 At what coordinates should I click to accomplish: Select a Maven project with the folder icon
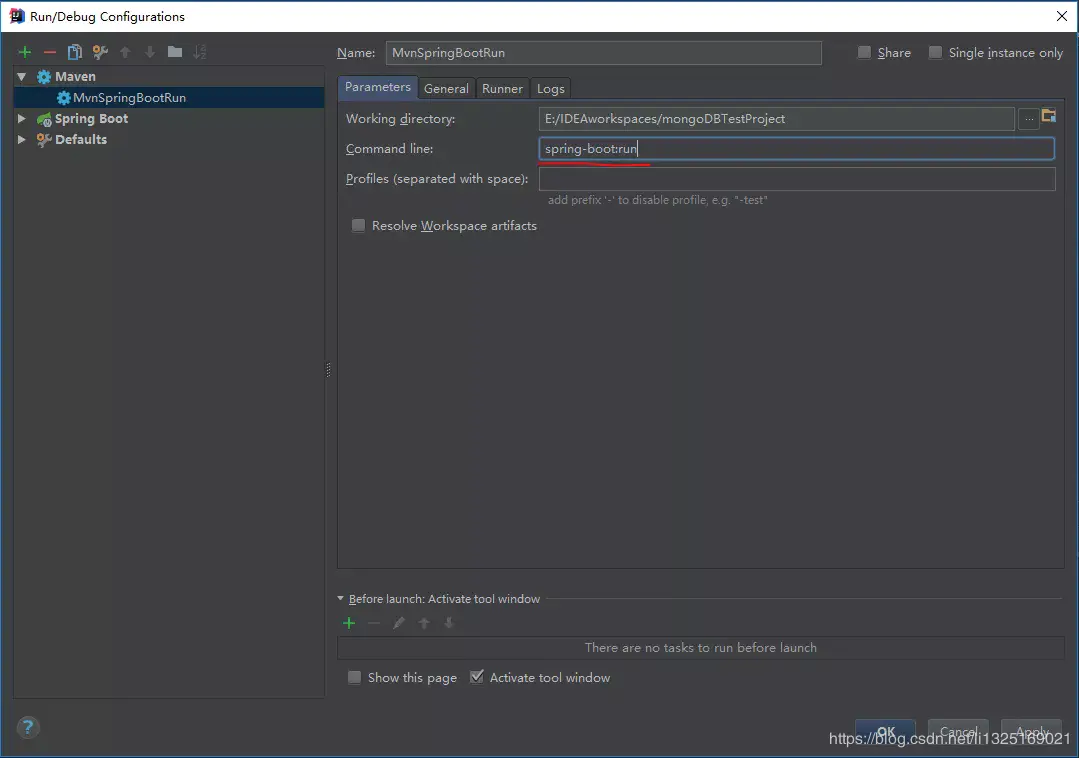(1049, 116)
